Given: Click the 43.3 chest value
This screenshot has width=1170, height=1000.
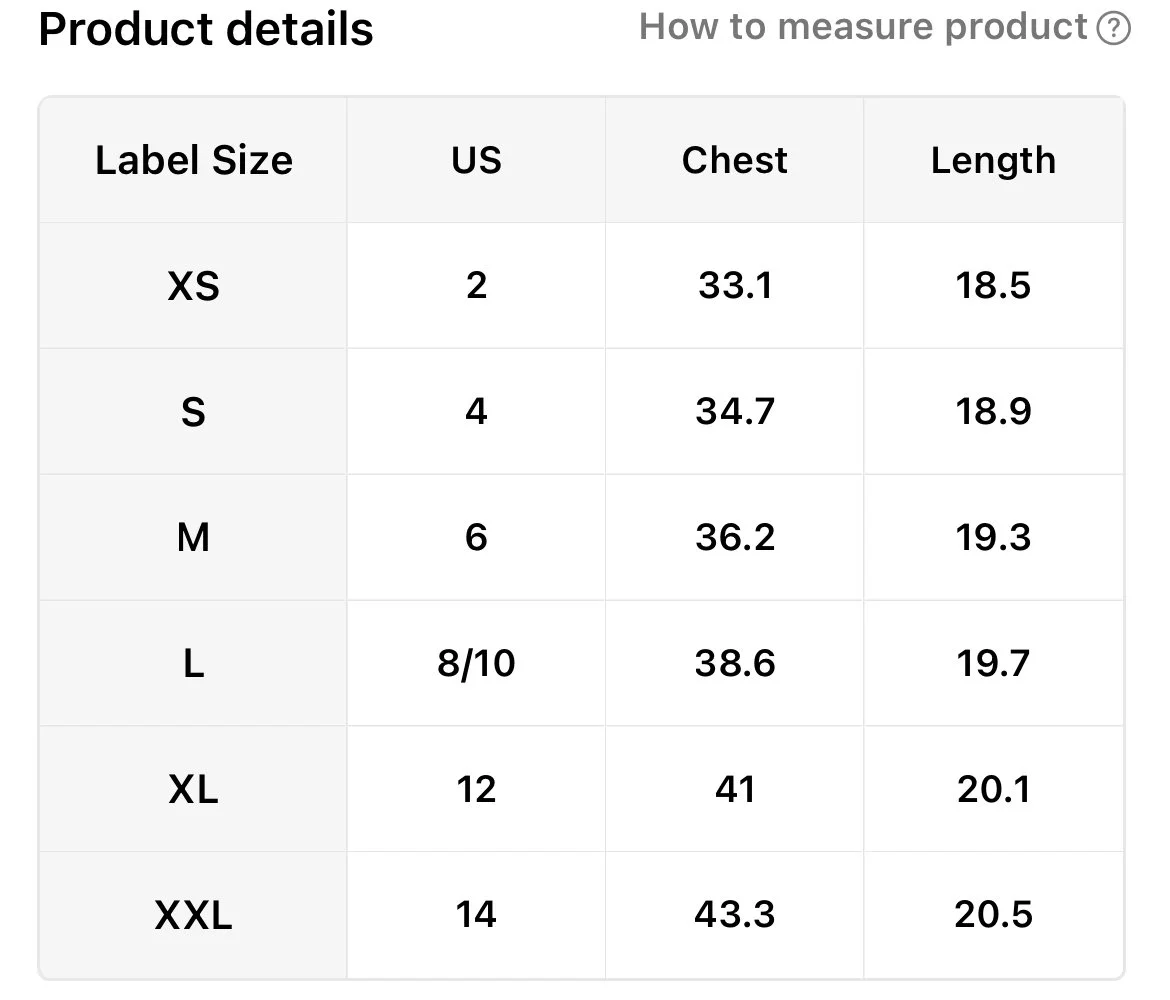Looking at the screenshot, I should [x=734, y=915].
